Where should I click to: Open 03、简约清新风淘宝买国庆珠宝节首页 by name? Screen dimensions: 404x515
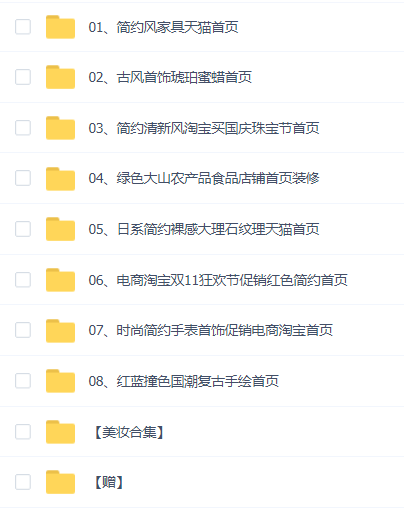tap(204, 128)
